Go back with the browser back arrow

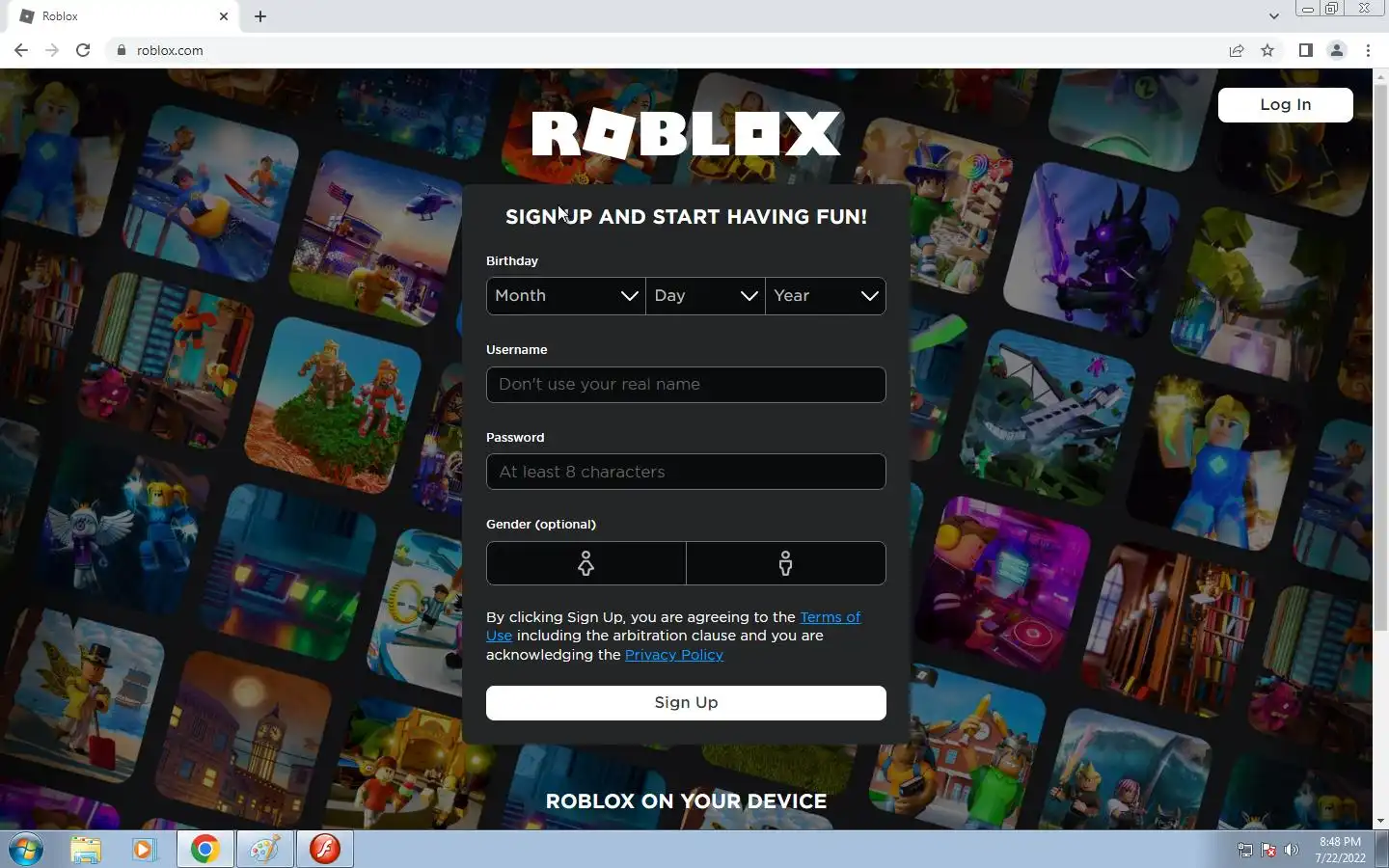click(x=21, y=50)
